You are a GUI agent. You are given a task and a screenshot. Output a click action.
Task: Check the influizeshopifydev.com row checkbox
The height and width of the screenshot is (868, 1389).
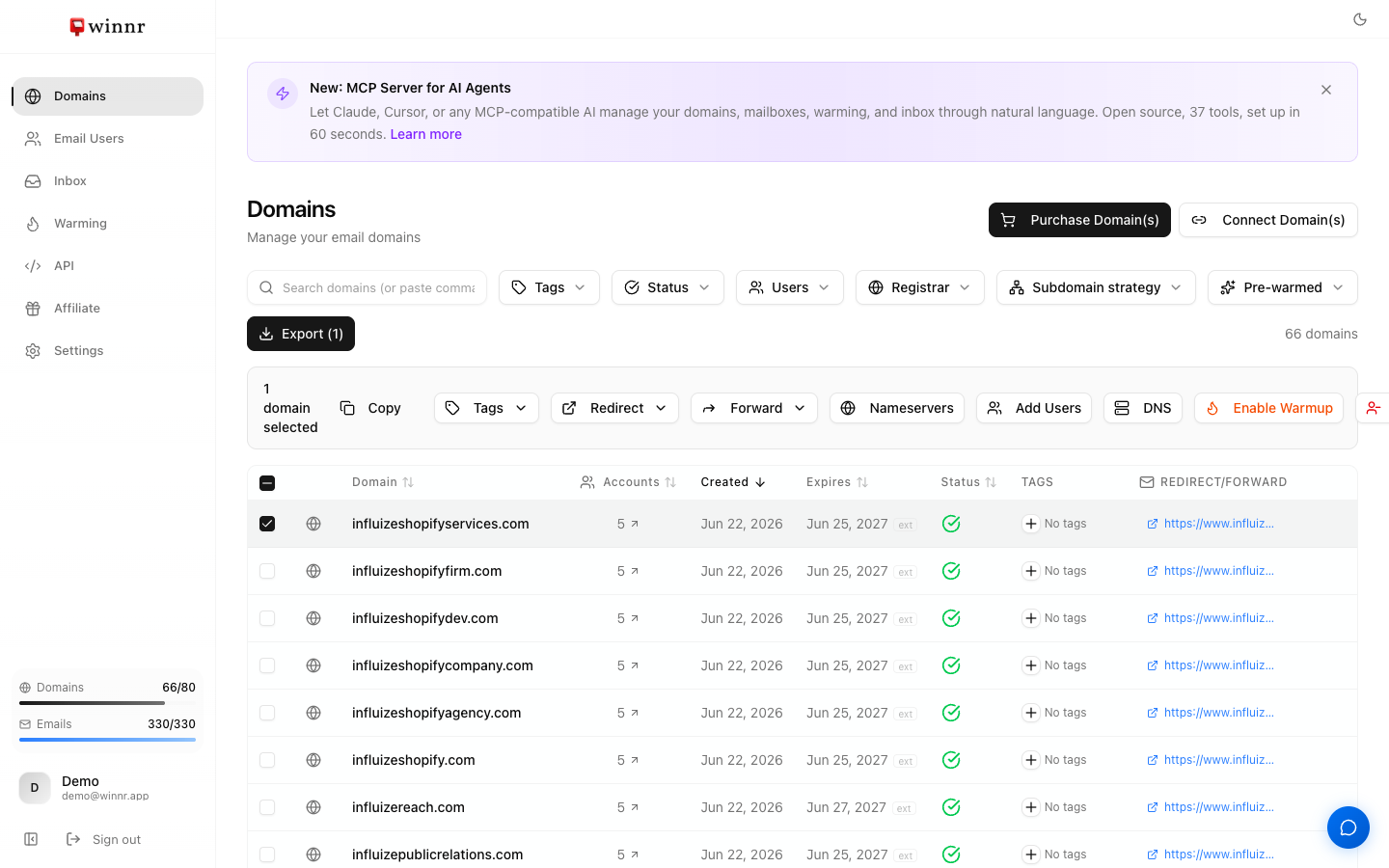click(267, 618)
